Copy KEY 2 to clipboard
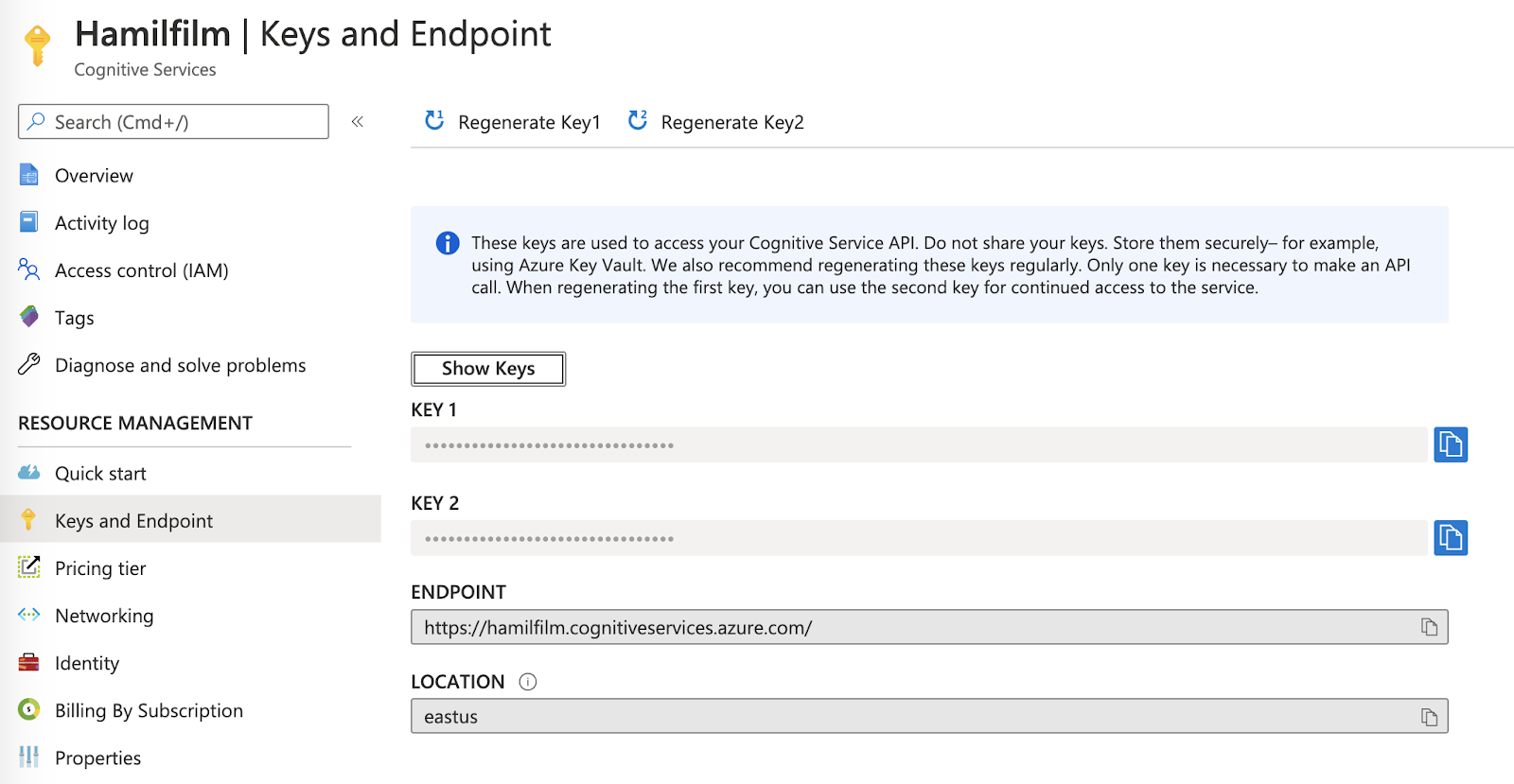 click(1451, 538)
